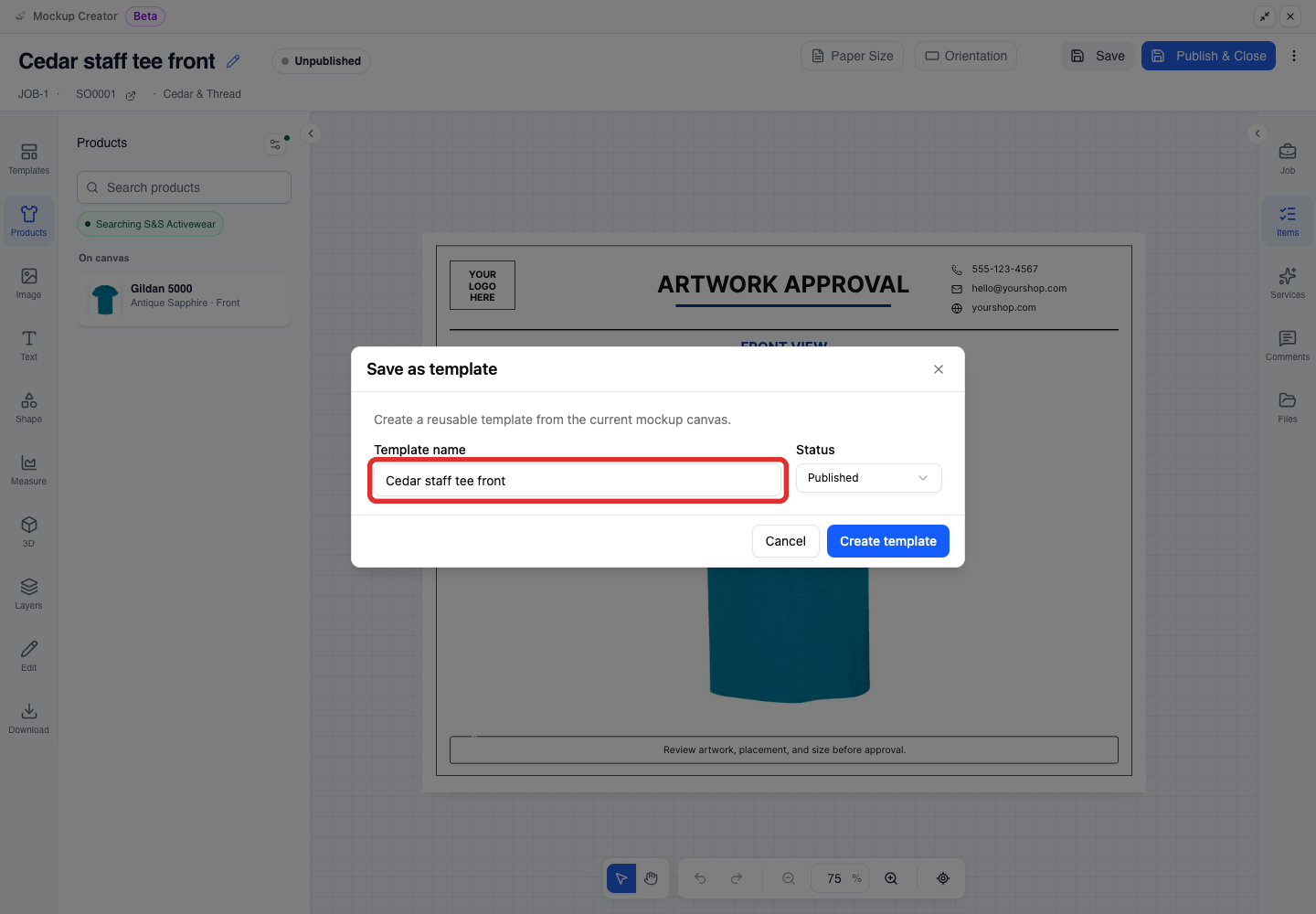Open the Services panel
Screen dimensions: 1316x914
pyautogui.click(x=1288, y=282)
